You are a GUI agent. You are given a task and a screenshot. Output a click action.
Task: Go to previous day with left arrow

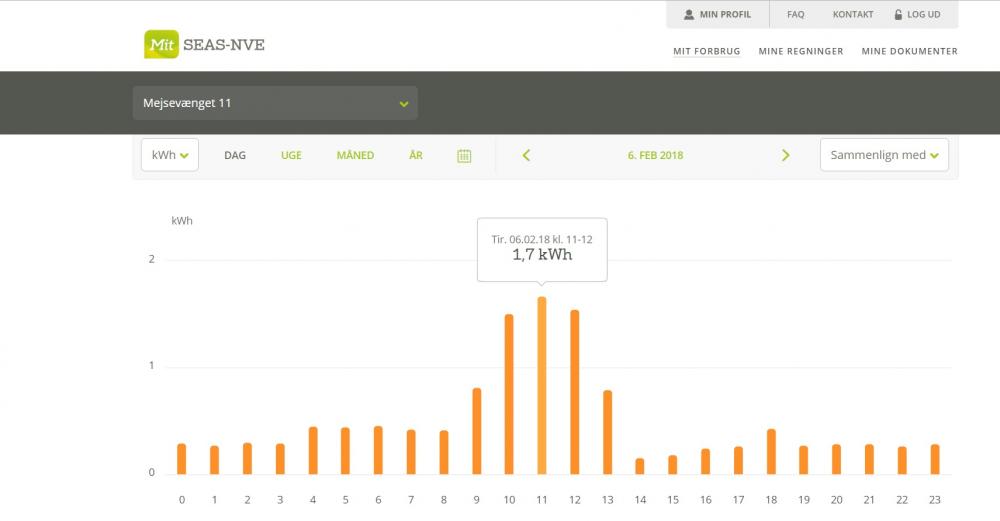click(526, 155)
